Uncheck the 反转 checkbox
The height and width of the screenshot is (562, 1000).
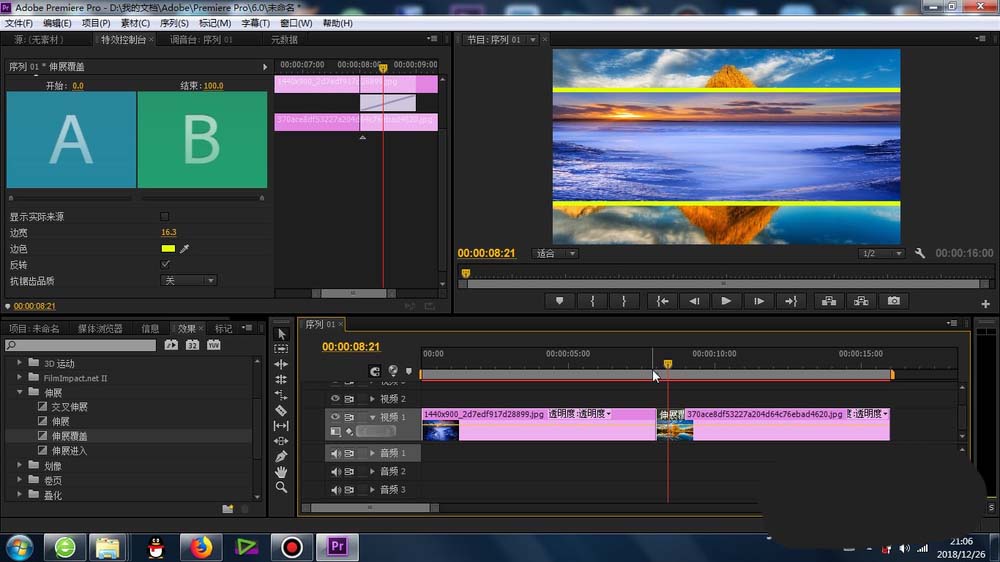(x=165, y=264)
